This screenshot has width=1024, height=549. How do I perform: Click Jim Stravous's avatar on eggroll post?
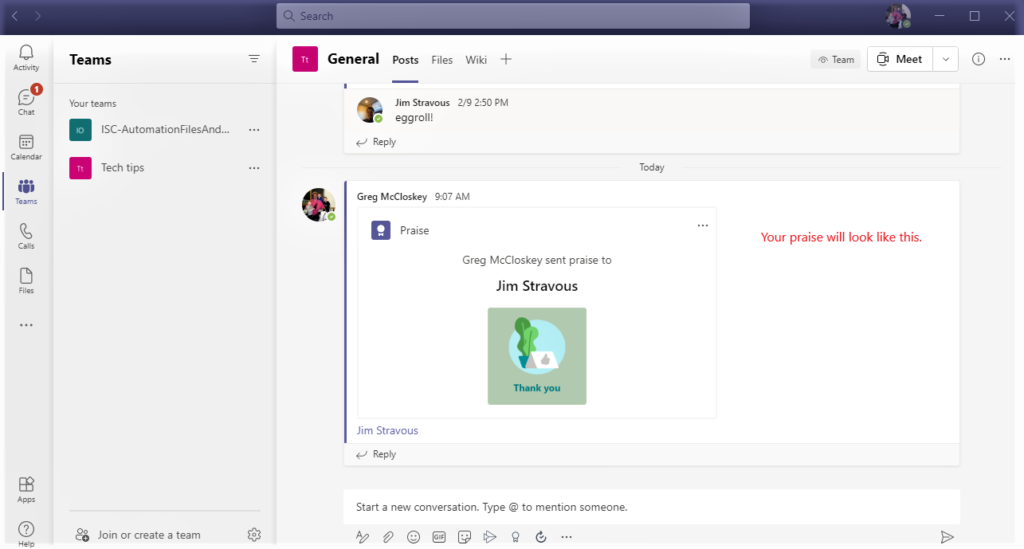click(x=370, y=110)
